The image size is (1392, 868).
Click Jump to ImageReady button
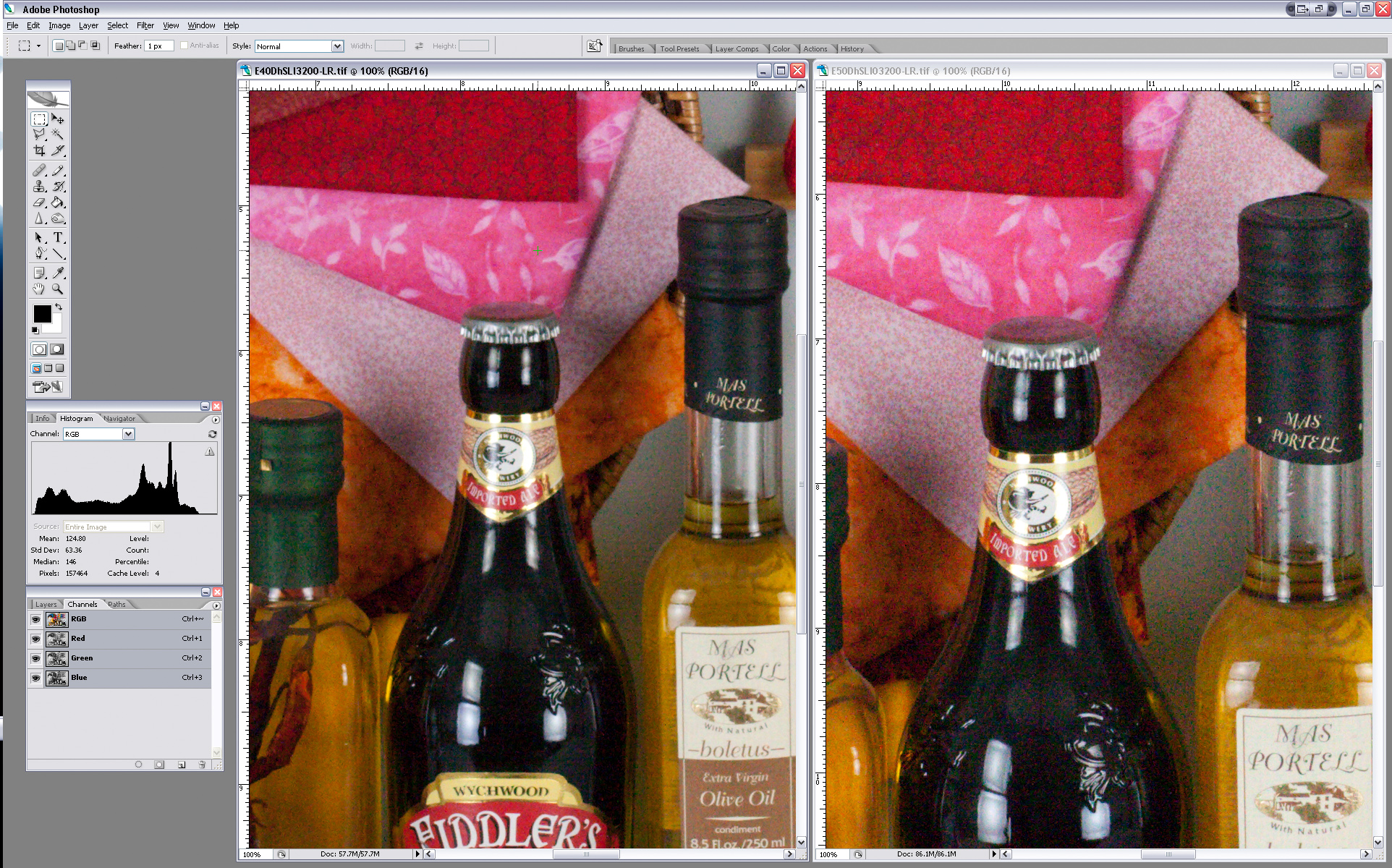point(48,387)
